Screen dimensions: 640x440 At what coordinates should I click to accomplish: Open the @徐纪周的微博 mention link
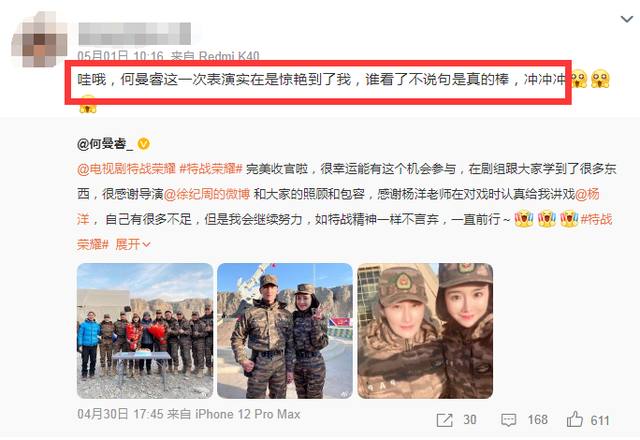click(x=207, y=194)
